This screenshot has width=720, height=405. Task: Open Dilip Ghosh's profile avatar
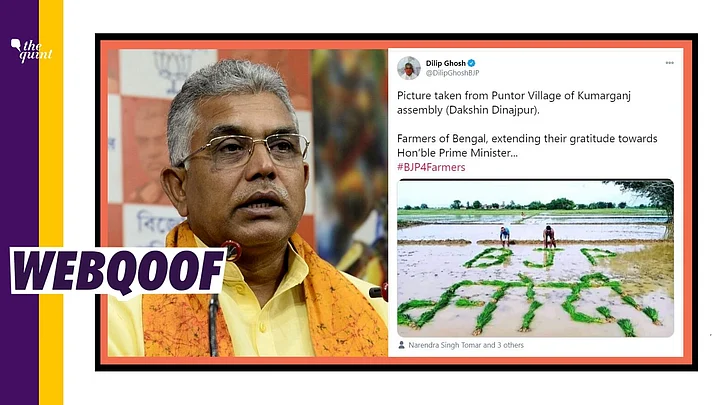pos(409,68)
